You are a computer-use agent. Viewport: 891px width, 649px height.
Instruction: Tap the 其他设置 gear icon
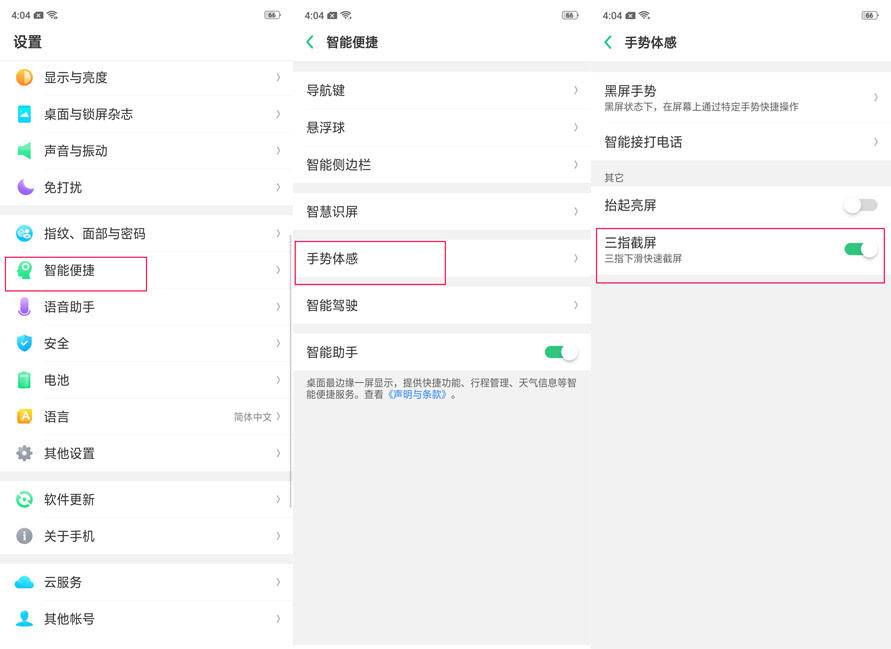pyautogui.click(x=24, y=453)
